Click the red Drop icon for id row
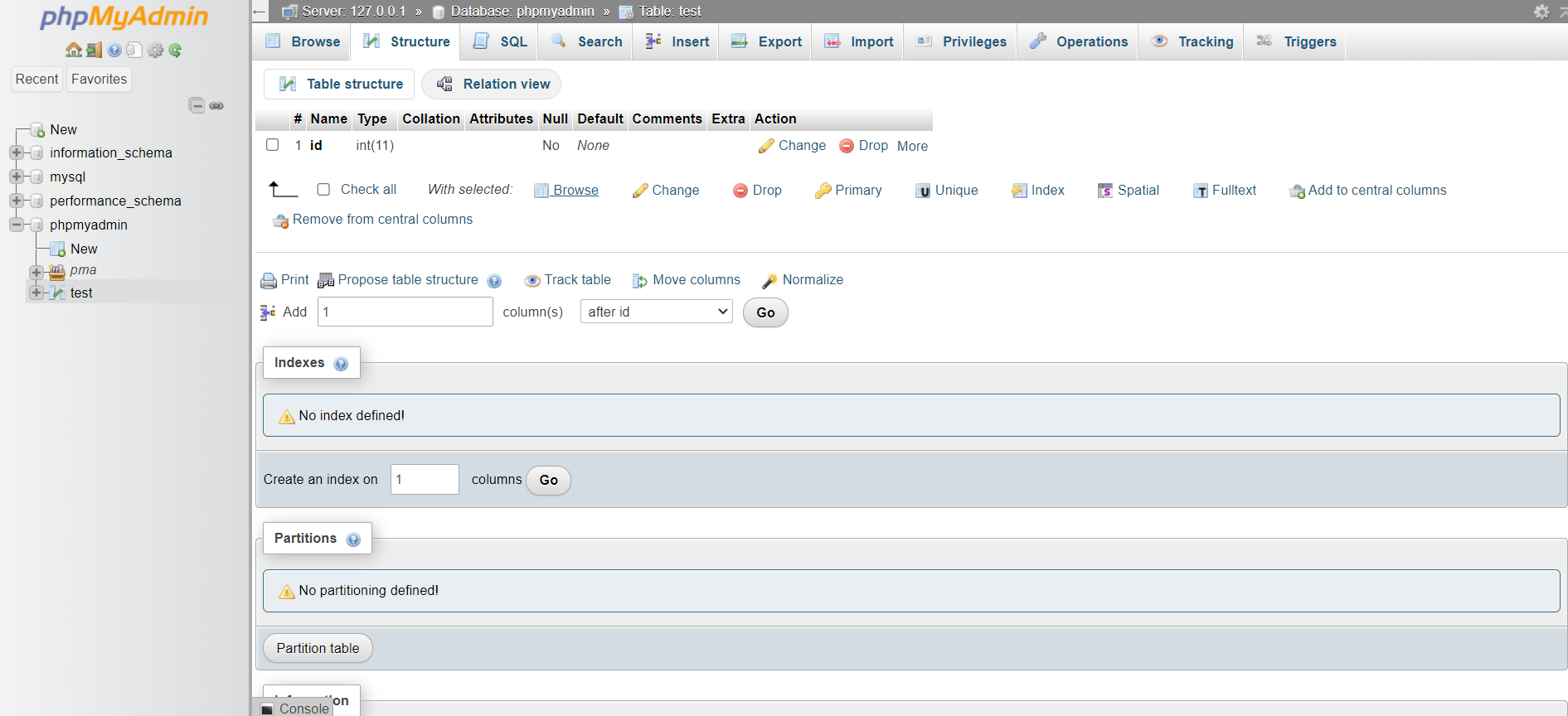The height and width of the screenshot is (716, 1568). coord(847,146)
